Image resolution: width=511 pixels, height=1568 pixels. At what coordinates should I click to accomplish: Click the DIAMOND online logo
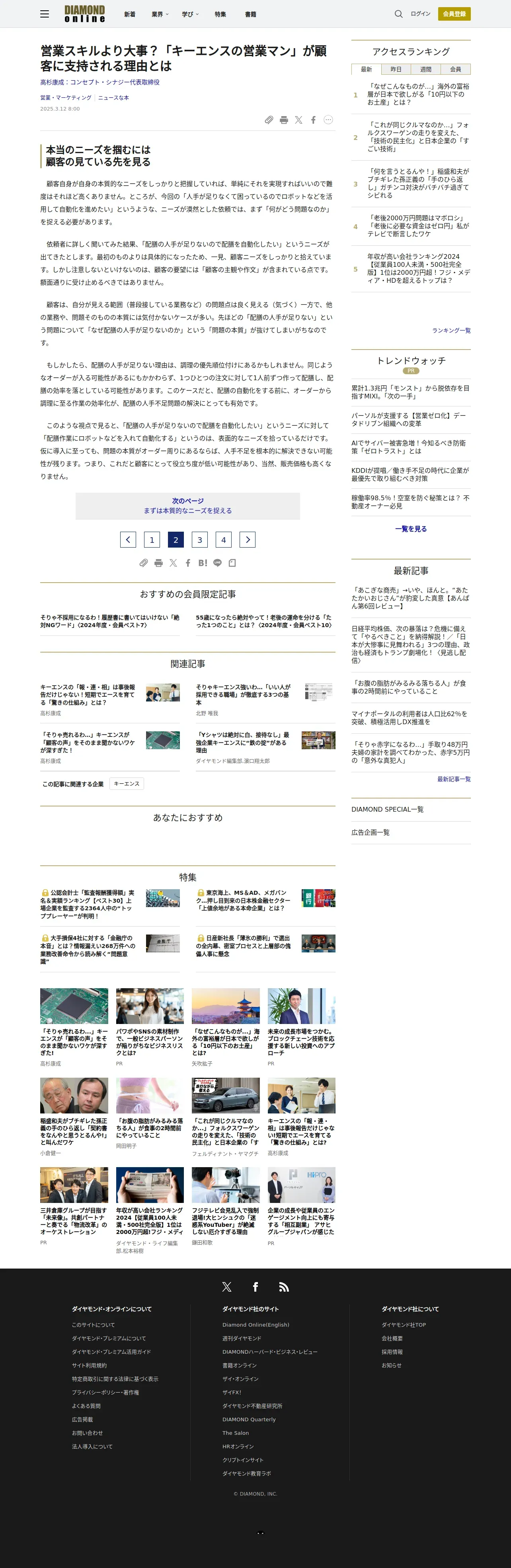point(85,14)
